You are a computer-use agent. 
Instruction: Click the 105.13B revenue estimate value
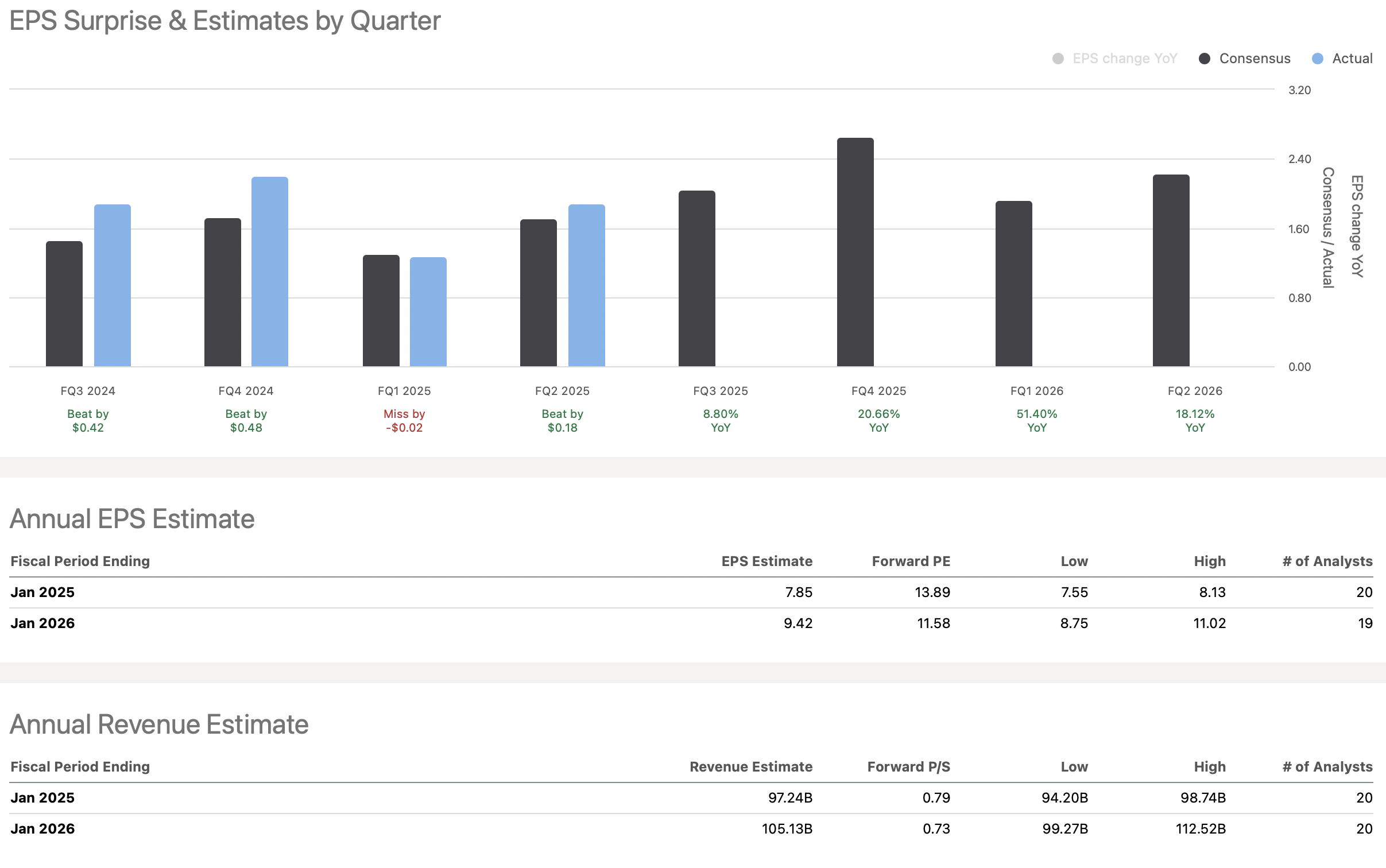787,829
